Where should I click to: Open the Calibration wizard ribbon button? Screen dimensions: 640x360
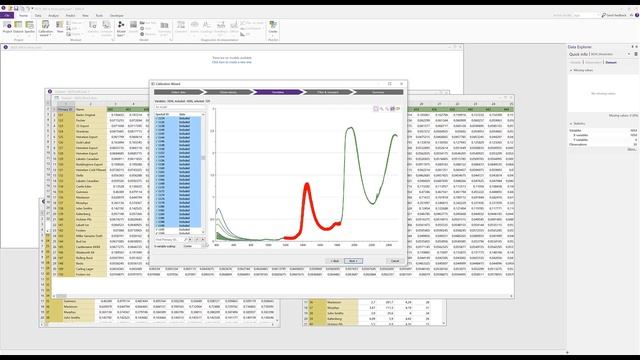pyautogui.click(x=45, y=29)
